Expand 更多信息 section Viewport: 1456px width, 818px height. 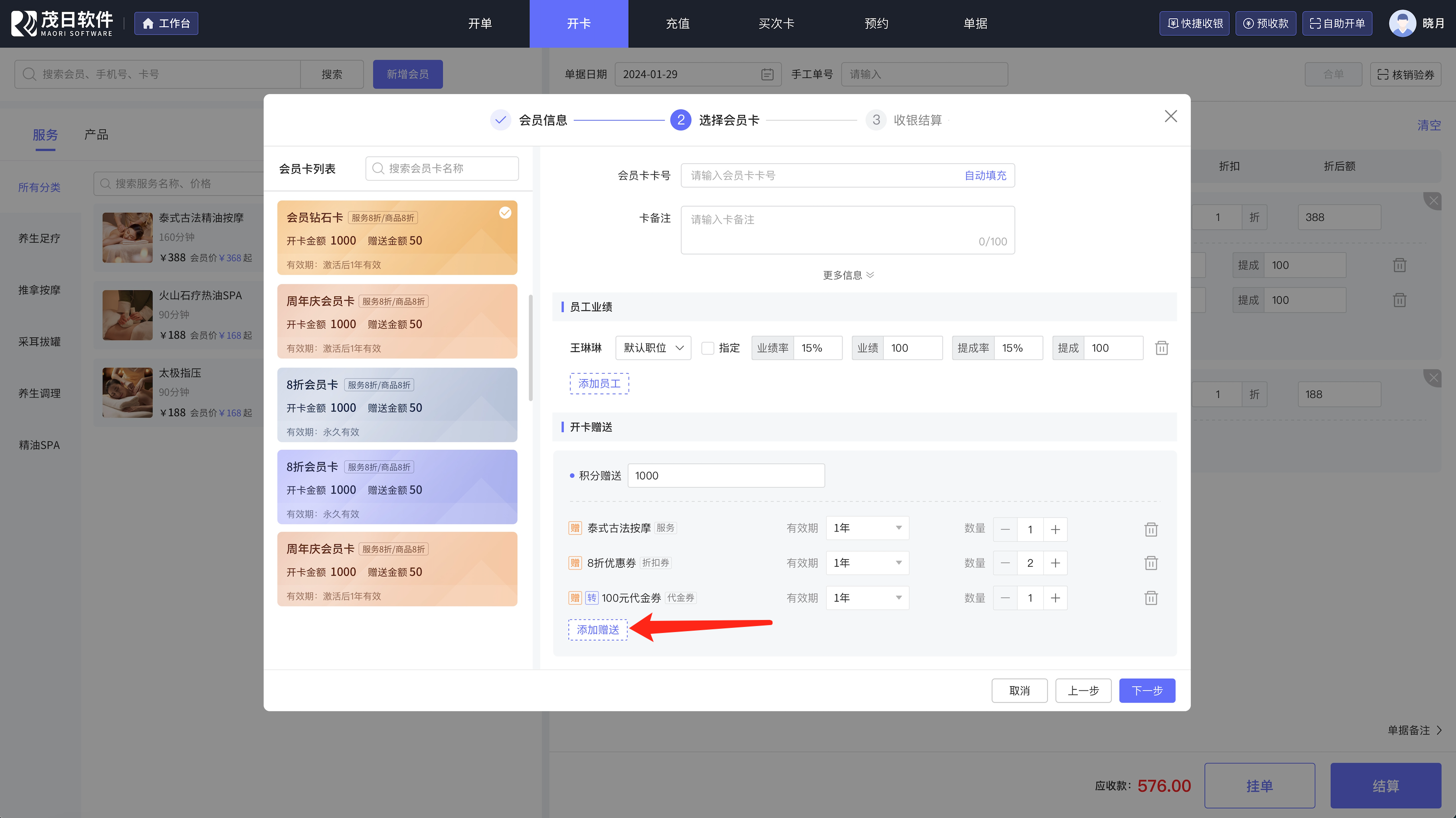848,275
